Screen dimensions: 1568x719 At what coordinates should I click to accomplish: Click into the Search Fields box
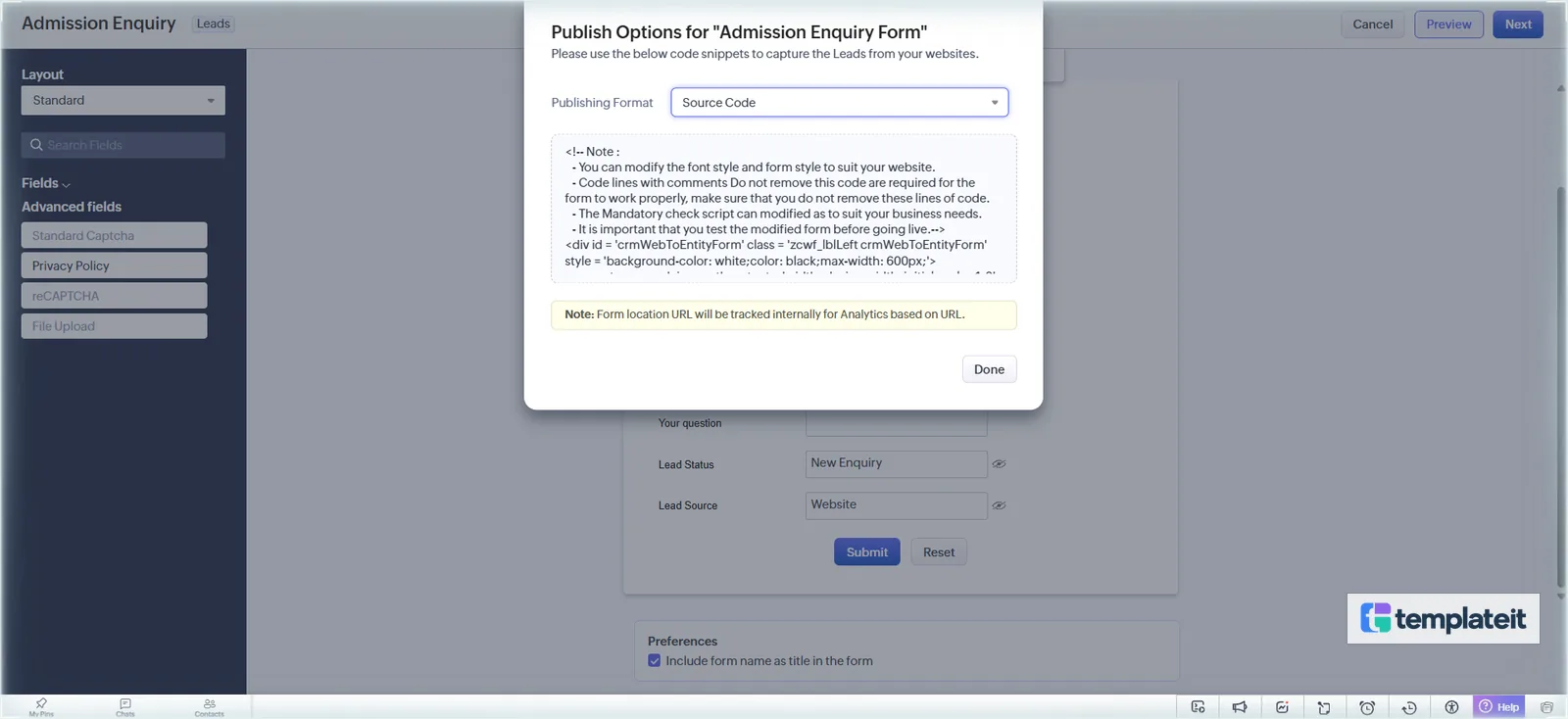pyautogui.click(x=122, y=145)
